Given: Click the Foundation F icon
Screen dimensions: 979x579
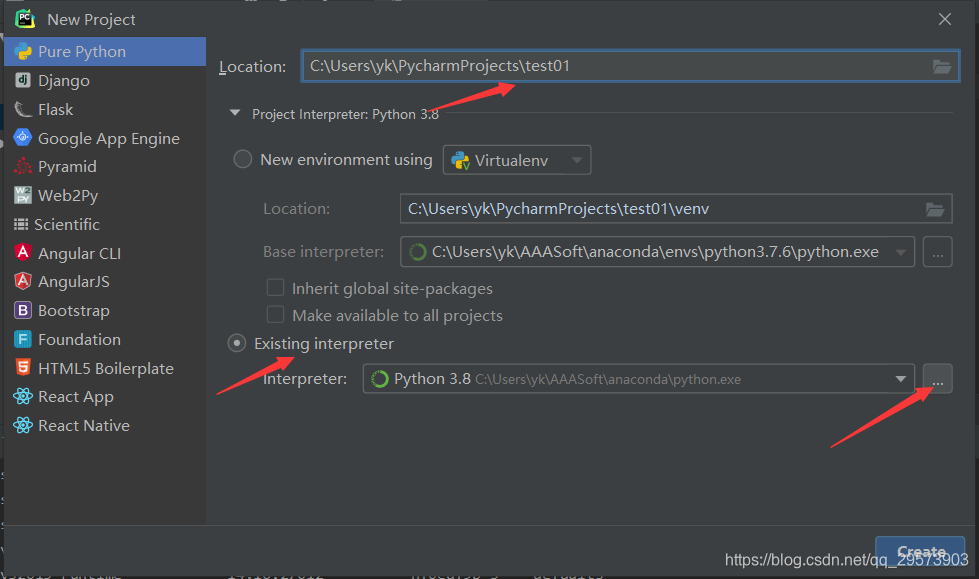Looking at the screenshot, I should pyautogui.click(x=23, y=339).
